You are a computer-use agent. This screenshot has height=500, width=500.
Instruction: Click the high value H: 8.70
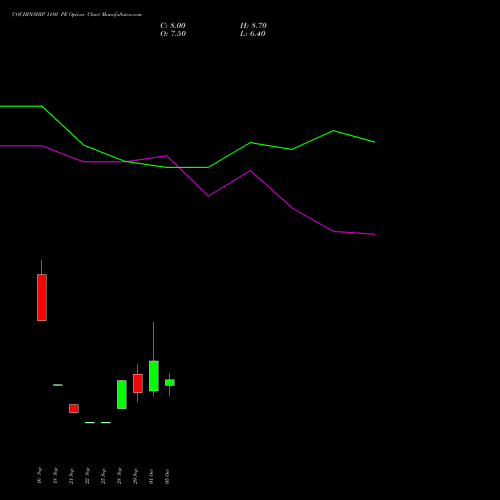(253, 26)
